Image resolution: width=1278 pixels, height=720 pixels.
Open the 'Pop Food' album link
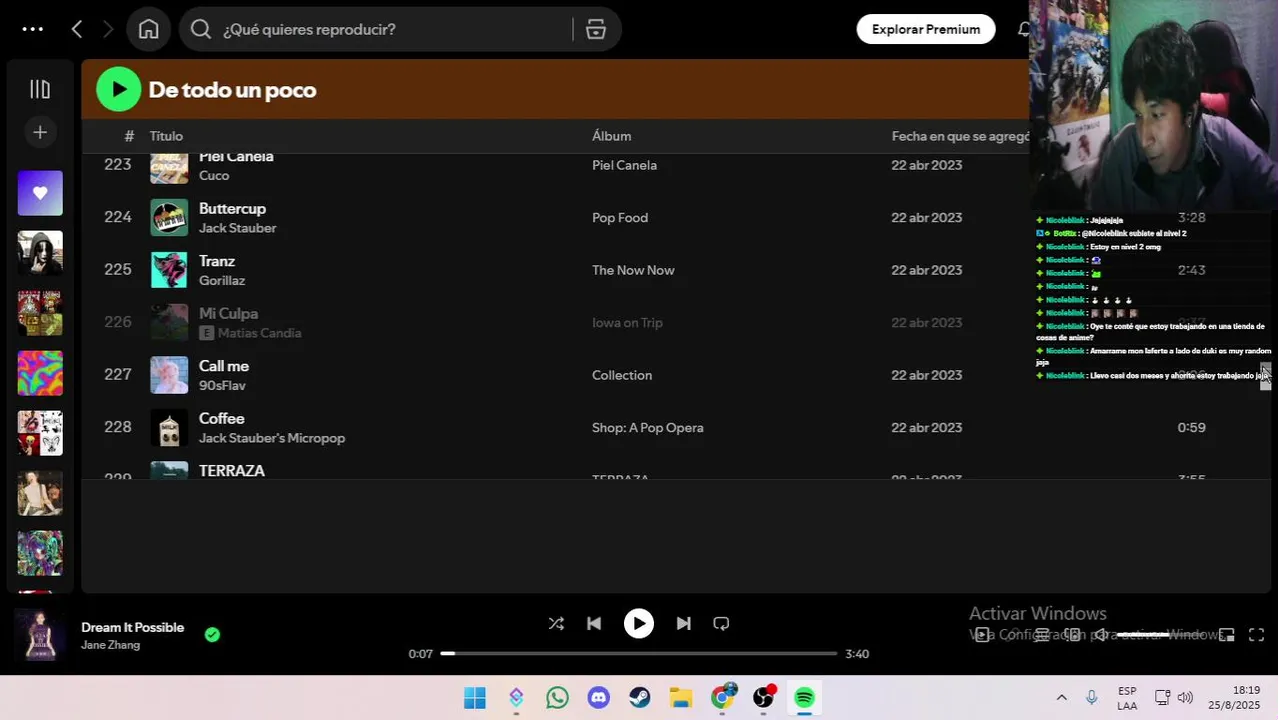click(620, 217)
